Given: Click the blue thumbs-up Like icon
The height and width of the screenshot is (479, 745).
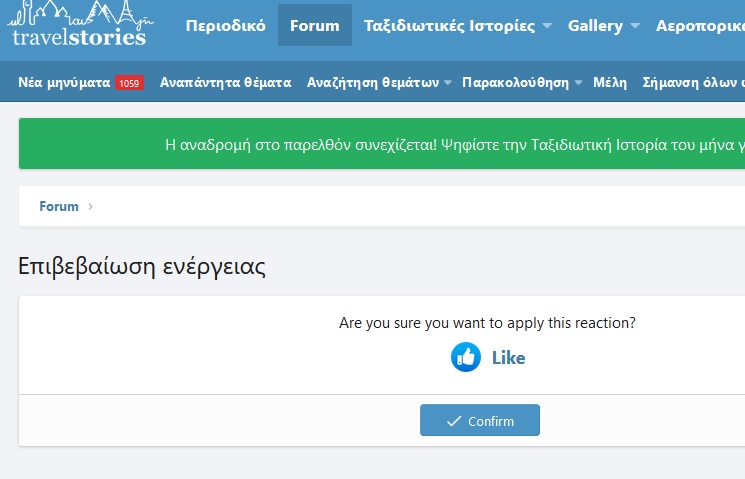Looking at the screenshot, I should coord(466,357).
